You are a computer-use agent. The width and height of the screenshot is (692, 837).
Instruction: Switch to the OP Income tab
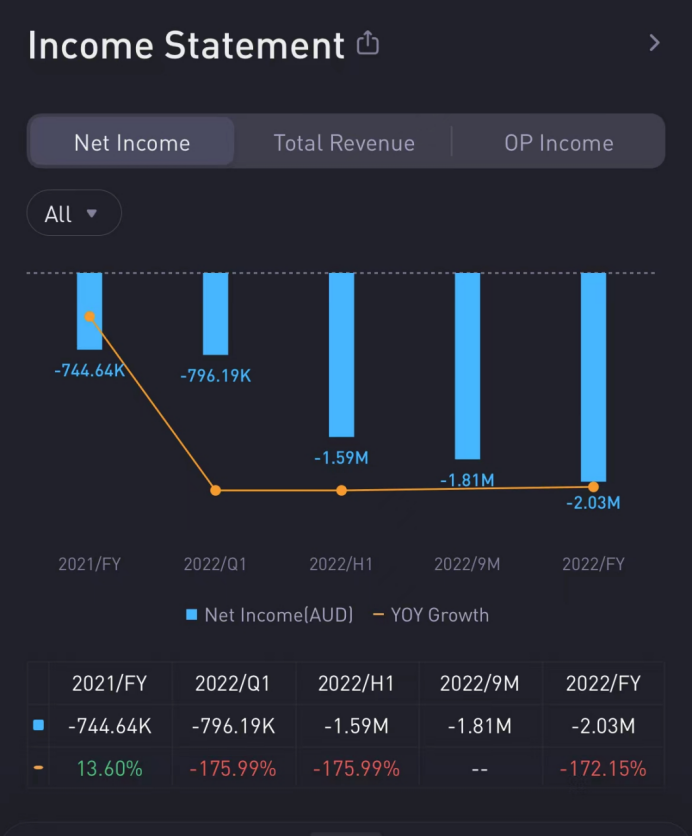pos(559,143)
